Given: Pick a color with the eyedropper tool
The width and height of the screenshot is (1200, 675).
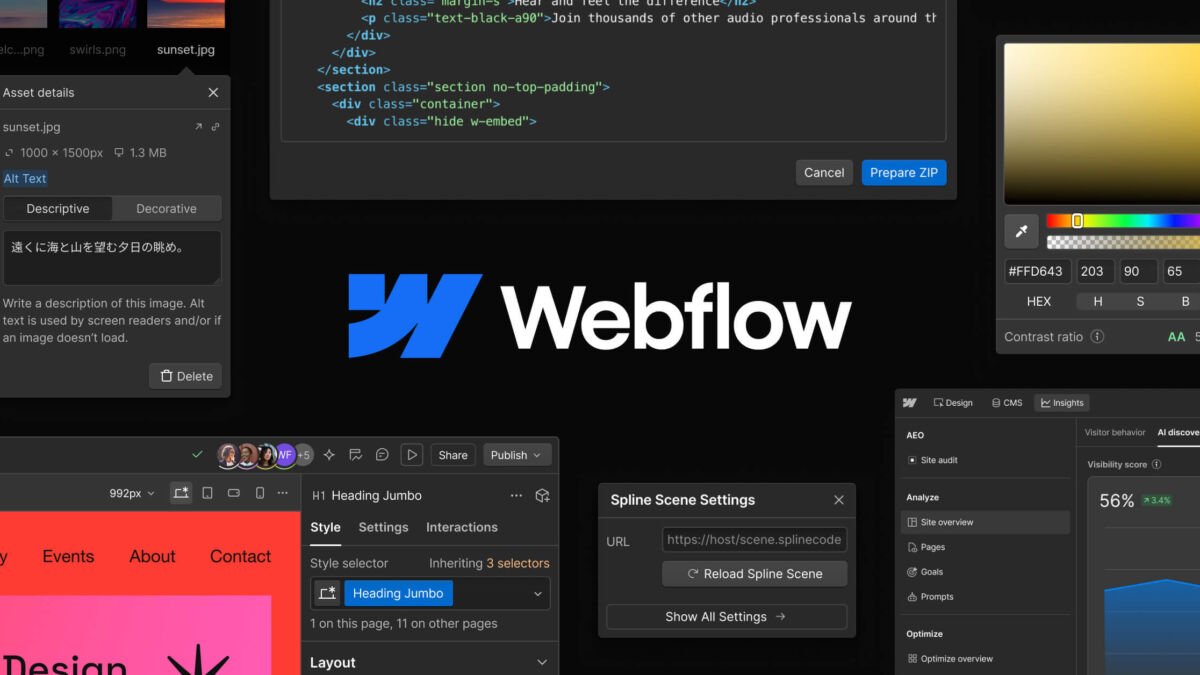Looking at the screenshot, I should tap(1021, 231).
